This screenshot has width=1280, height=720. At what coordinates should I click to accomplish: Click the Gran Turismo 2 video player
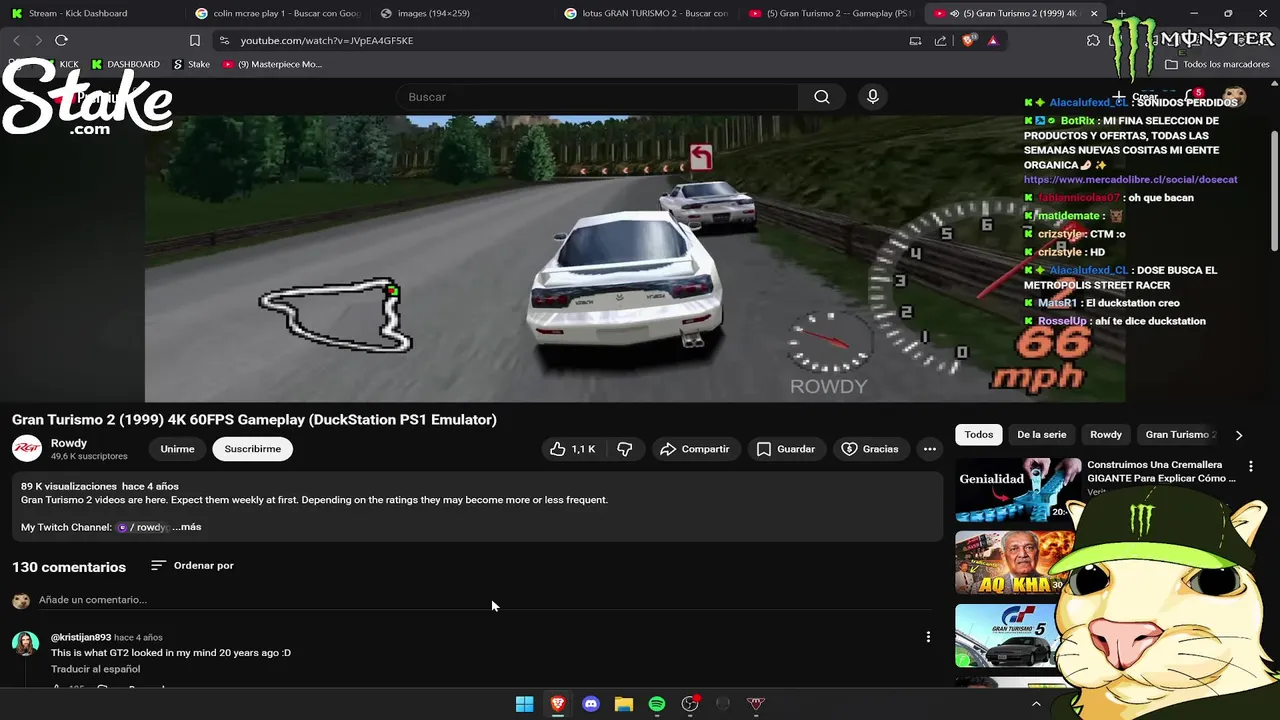coord(635,259)
